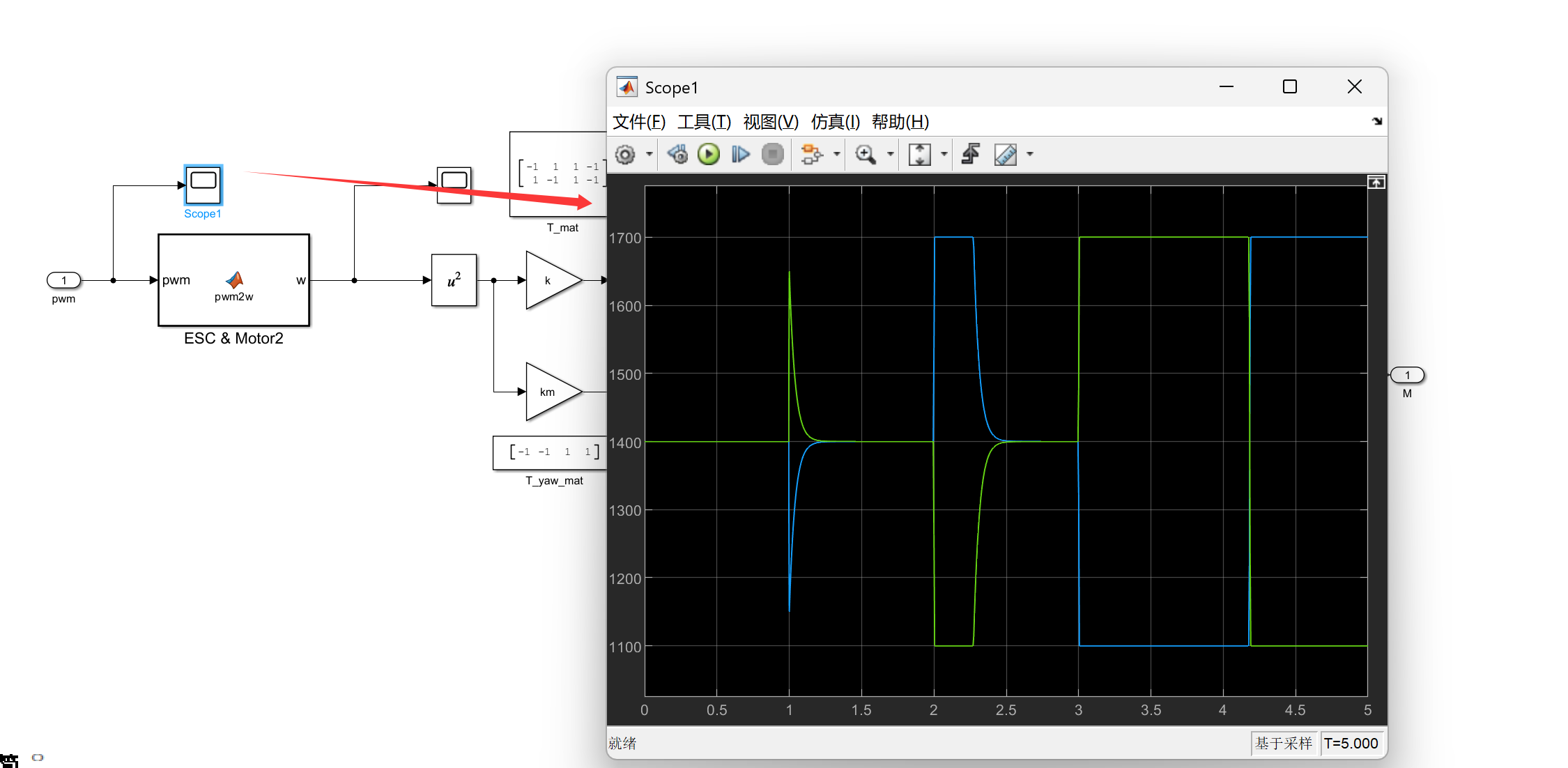Toggle the cursor measurements ruler icon
Viewport: 1568px width, 768px height.
tap(1006, 155)
